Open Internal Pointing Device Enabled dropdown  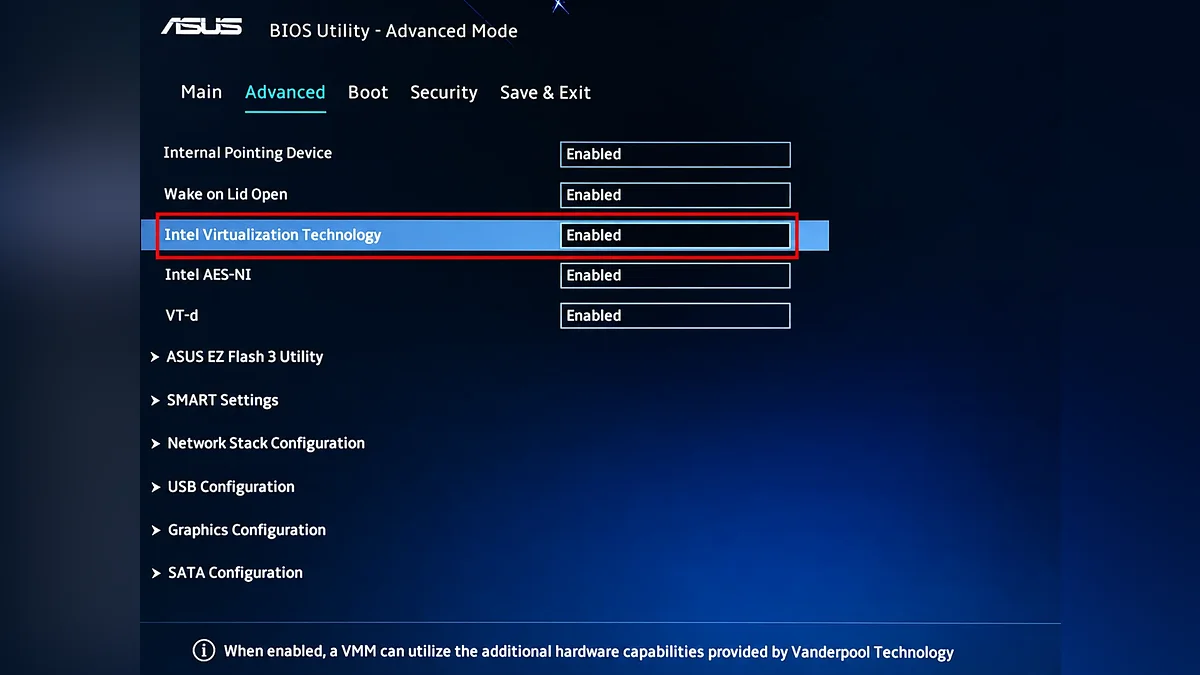click(x=675, y=154)
